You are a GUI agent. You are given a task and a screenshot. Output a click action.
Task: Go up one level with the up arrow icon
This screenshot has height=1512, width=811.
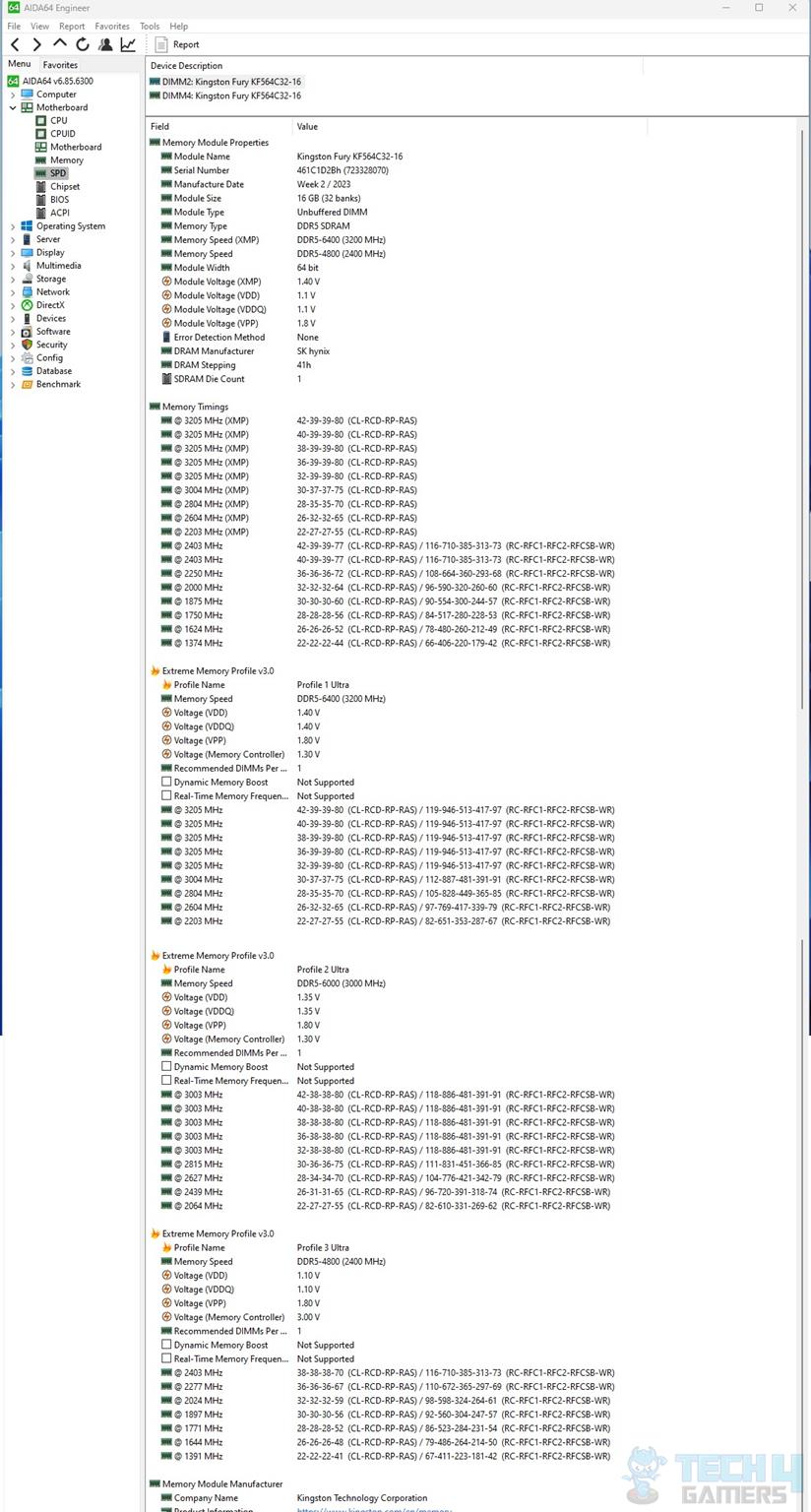point(60,44)
